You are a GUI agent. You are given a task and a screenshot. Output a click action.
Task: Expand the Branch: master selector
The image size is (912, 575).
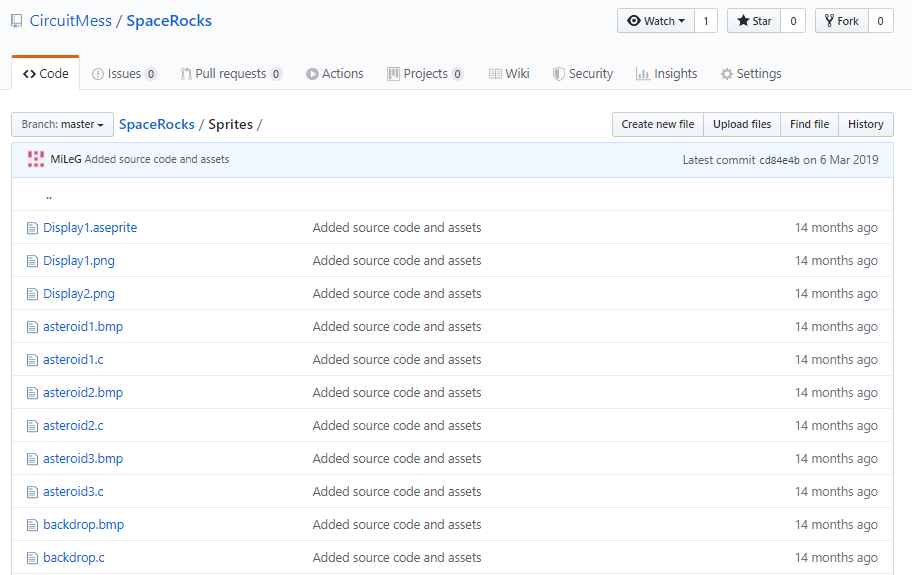(x=62, y=124)
